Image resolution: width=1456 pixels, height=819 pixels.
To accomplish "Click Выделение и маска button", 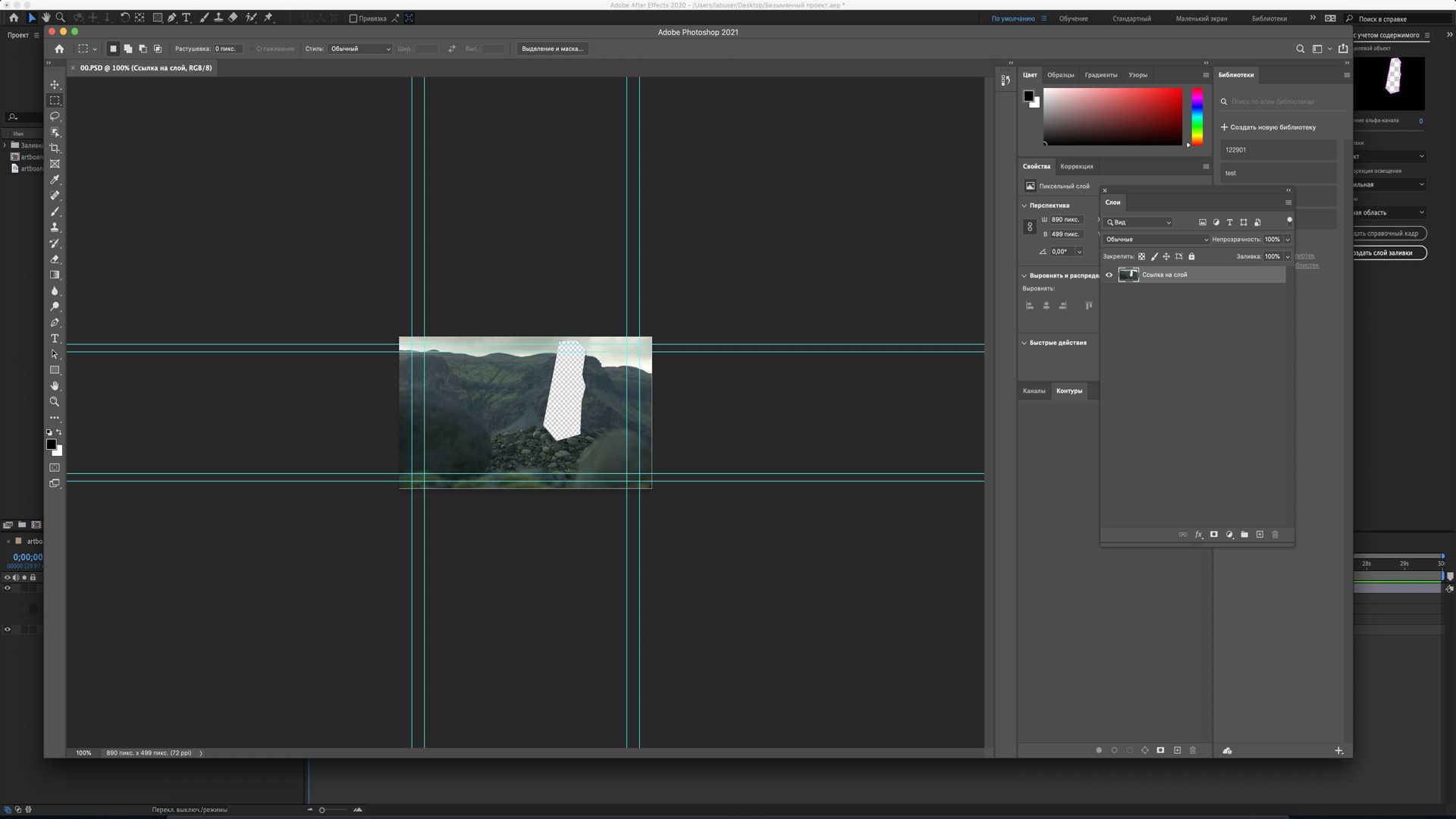I will 553,48.
